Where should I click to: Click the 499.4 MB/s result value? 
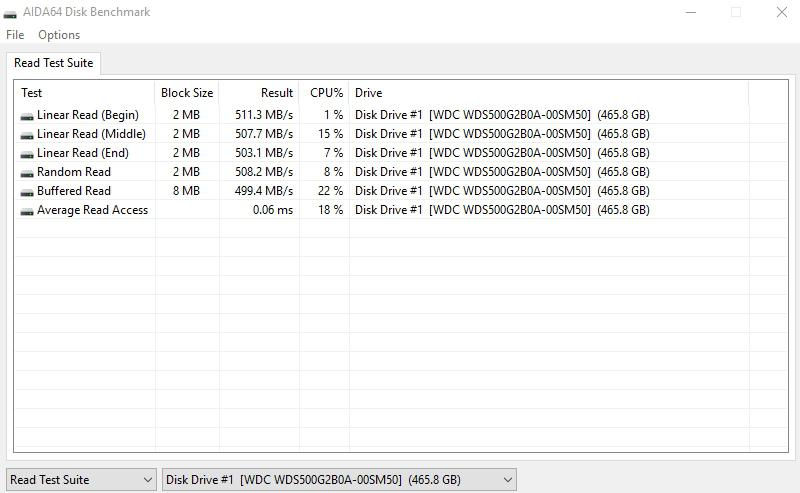pos(264,190)
